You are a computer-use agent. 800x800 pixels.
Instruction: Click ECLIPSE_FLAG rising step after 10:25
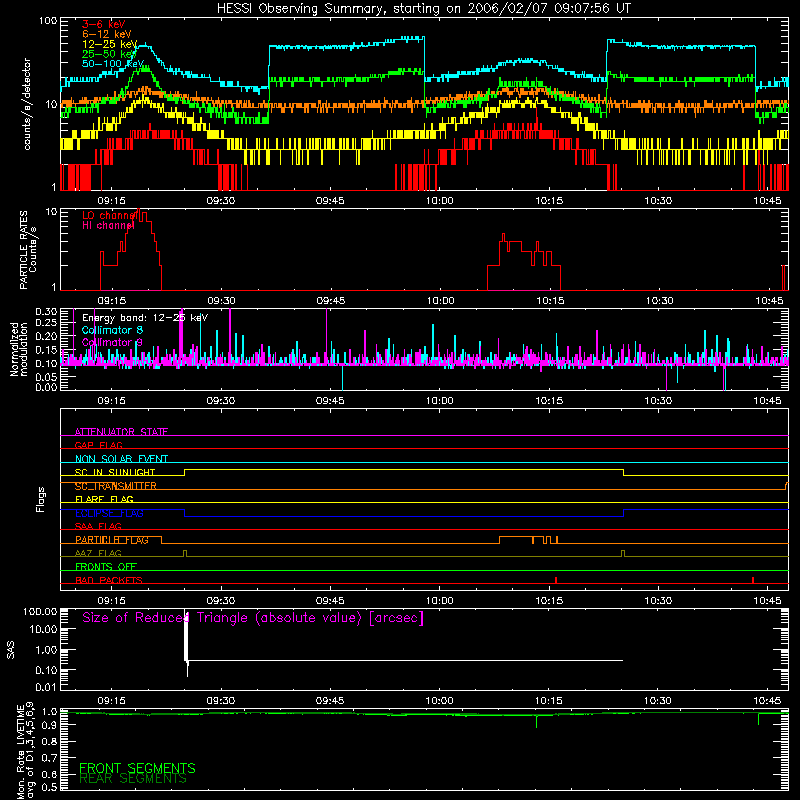pyautogui.click(x=623, y=513)
